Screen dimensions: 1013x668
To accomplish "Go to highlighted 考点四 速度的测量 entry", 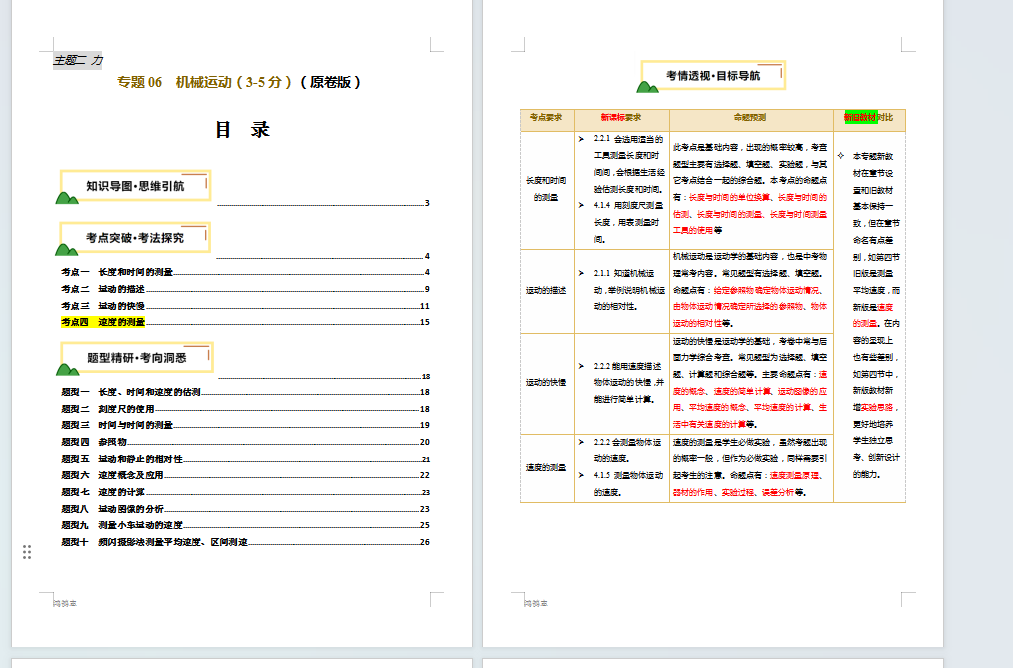I will coord(104,322).
